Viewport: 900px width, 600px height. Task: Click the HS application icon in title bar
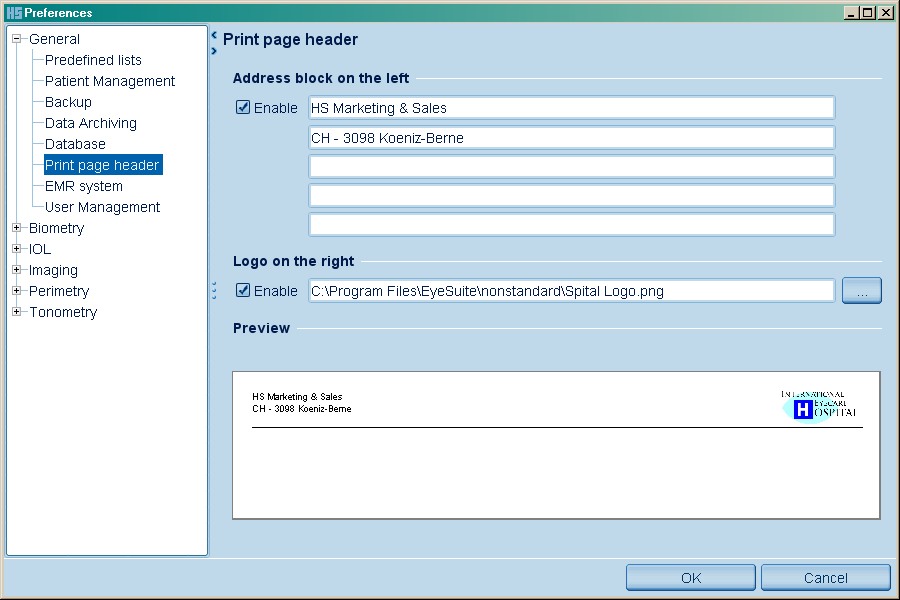(x=13, y=13)
